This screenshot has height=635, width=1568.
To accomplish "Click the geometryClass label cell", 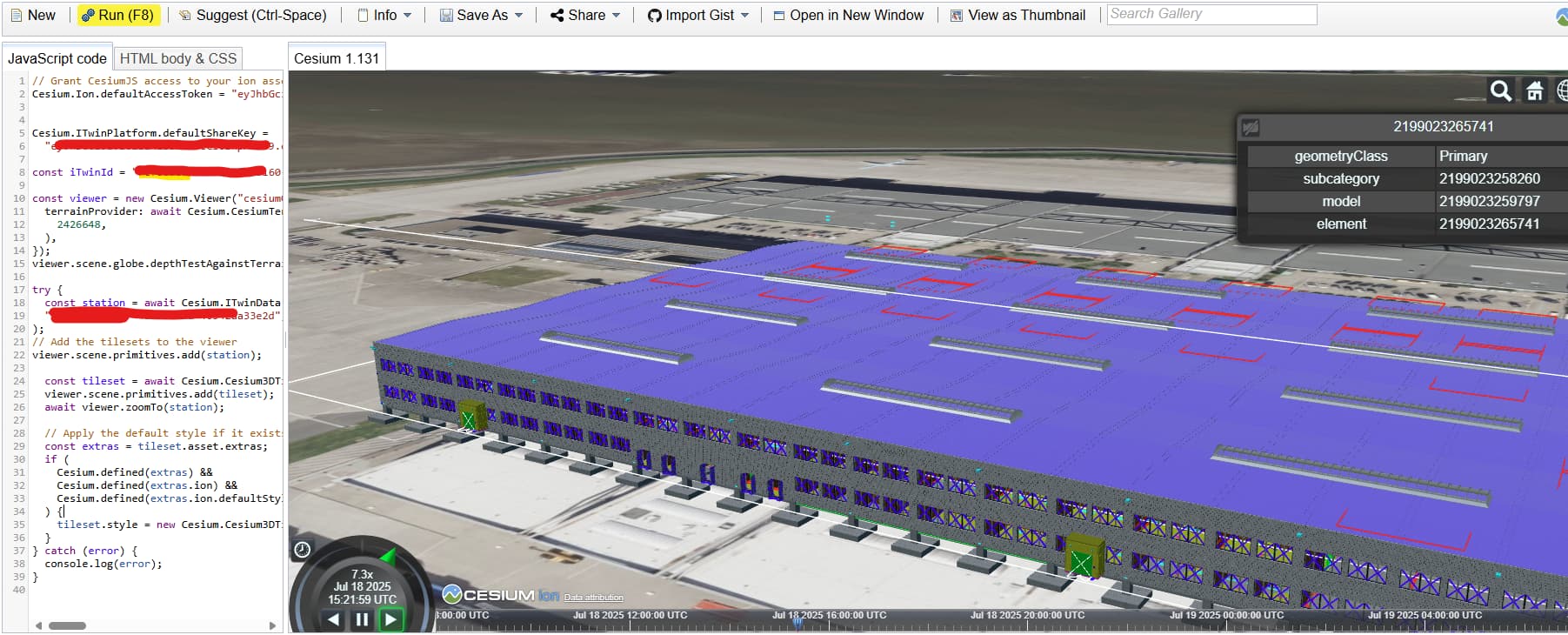I will click(1341, 156).
